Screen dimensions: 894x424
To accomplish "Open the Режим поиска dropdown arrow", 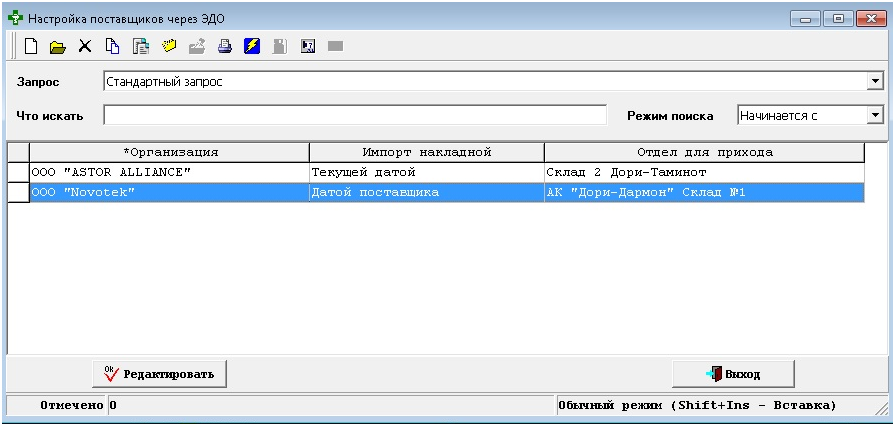I will [875, 115].
